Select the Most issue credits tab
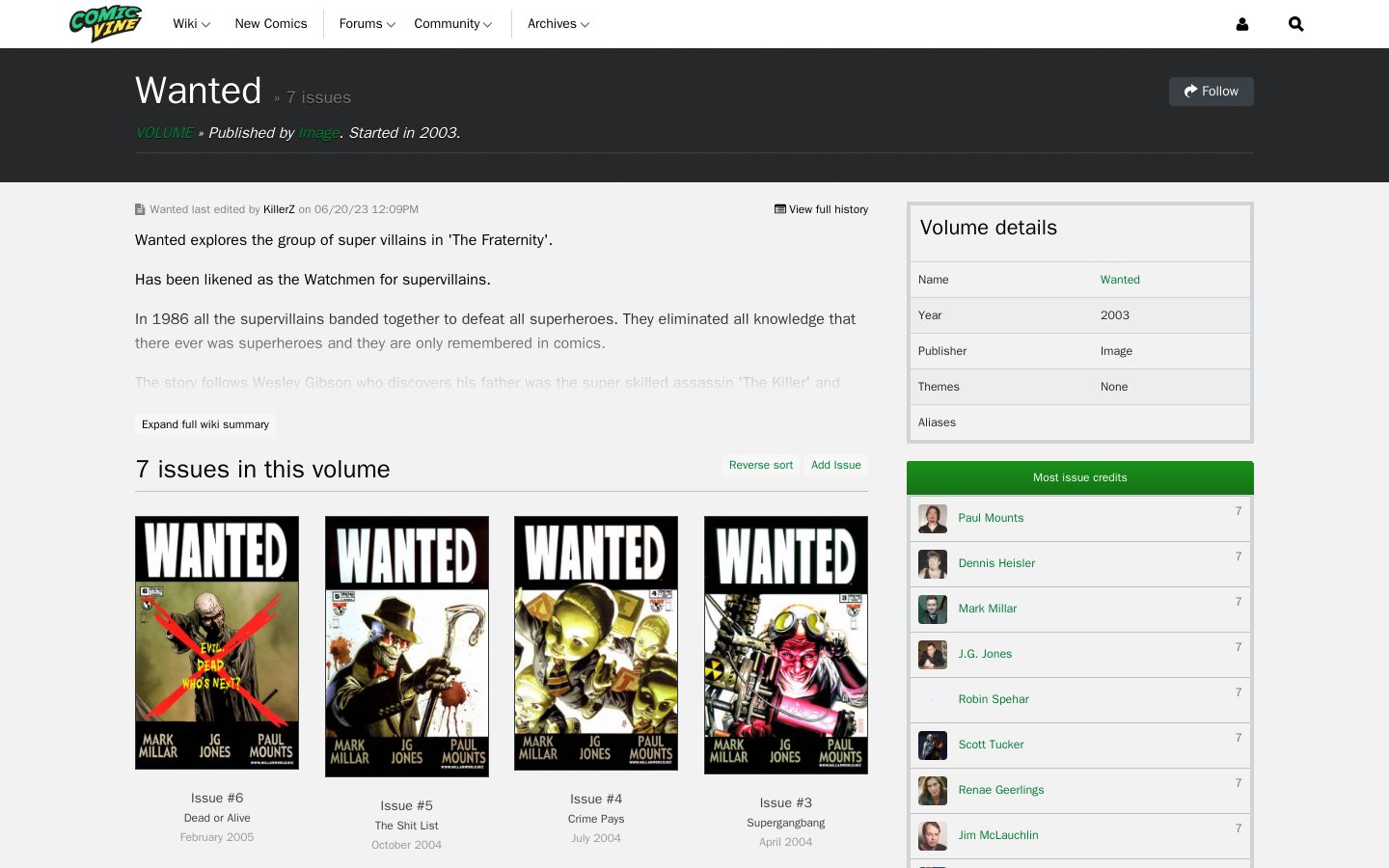The height and width of the screenshot is (868, 1389). point(1080,477)
